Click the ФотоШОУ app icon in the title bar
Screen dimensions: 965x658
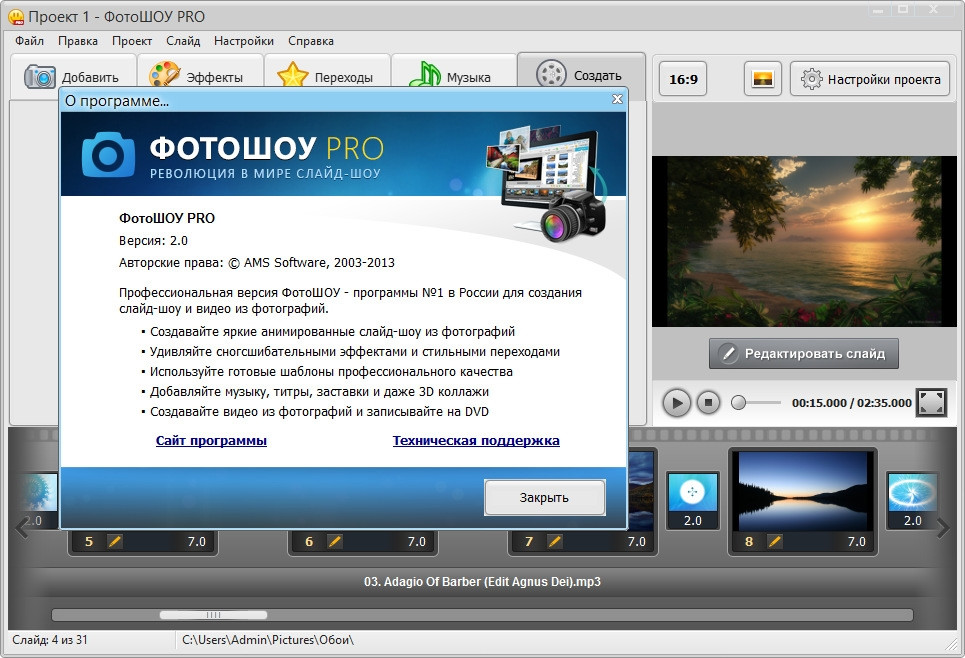[17, 17]
